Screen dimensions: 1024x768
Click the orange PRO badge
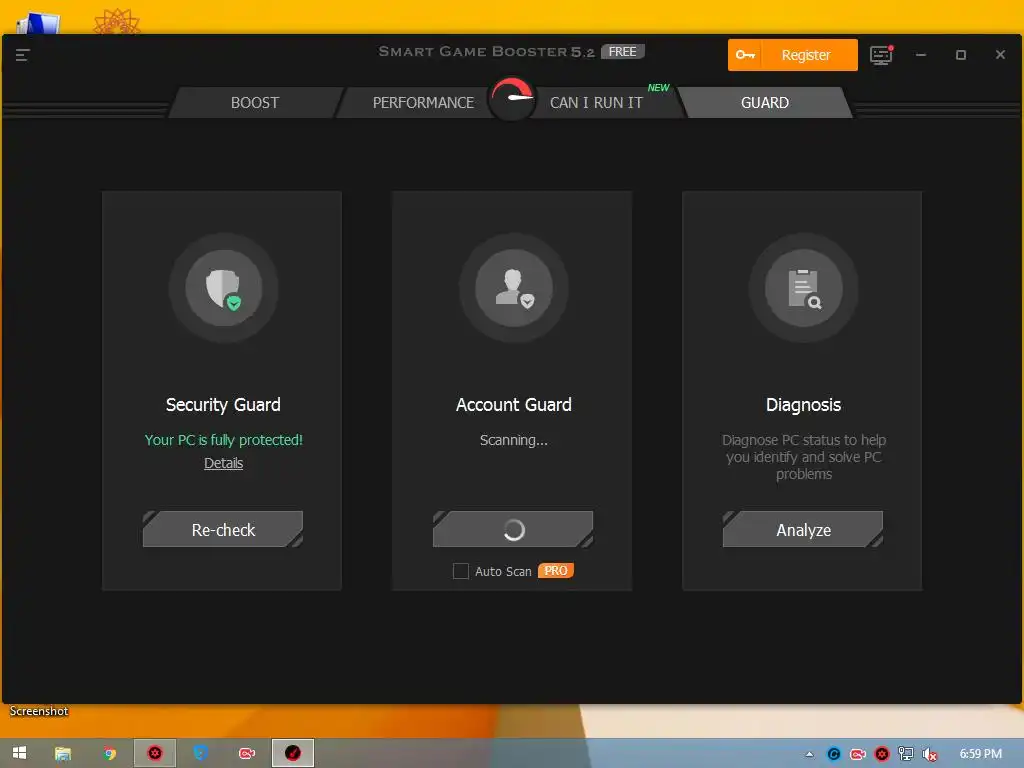(556, 571)
